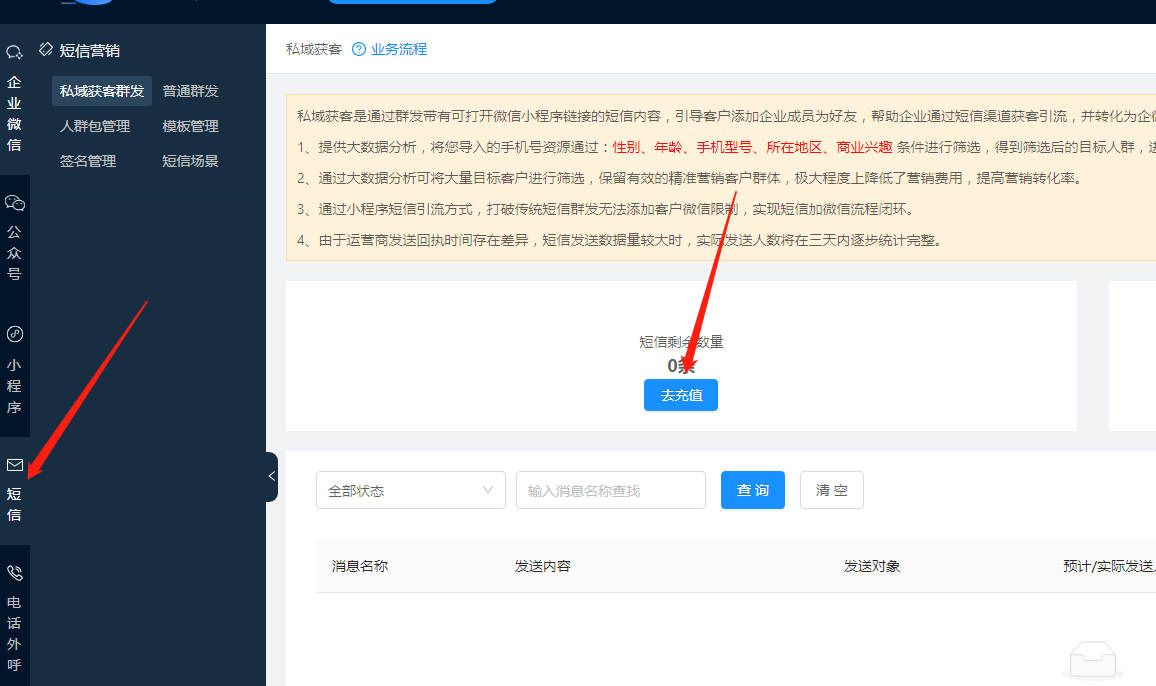Click the empty inbox placeholder icon
Viewport: 1156px width, 686px height.
(1093, 660)
